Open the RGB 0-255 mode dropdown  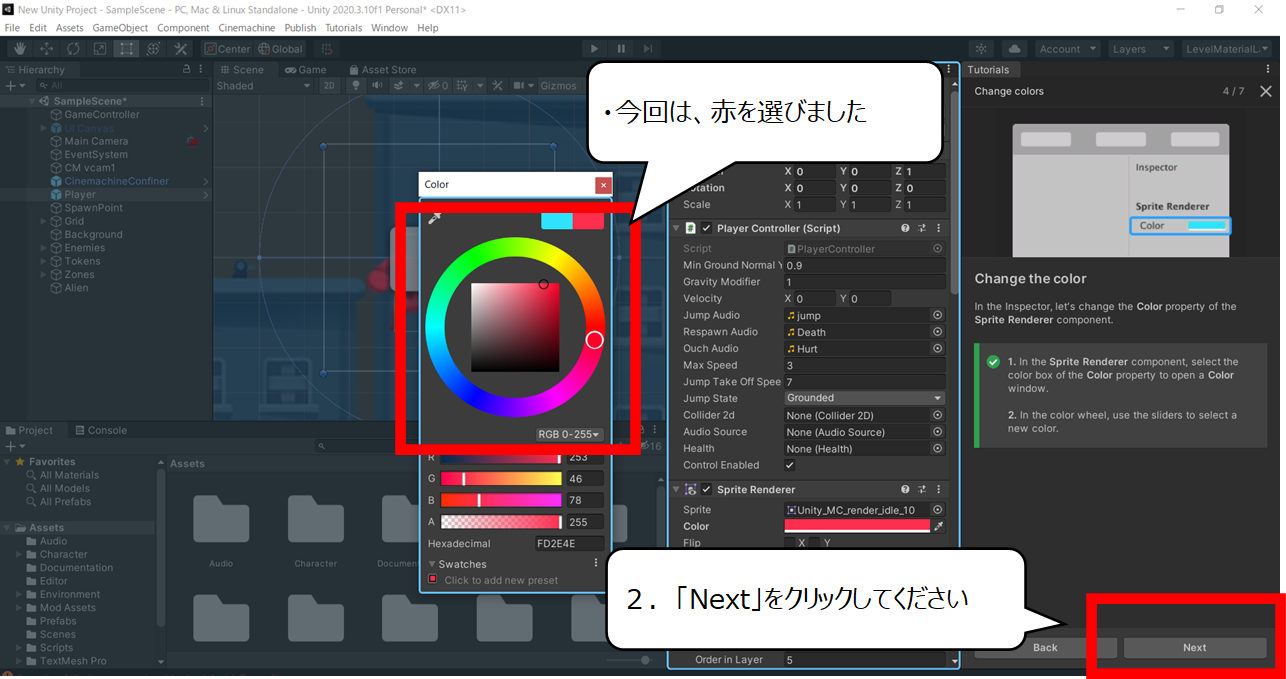pos(569,434)
